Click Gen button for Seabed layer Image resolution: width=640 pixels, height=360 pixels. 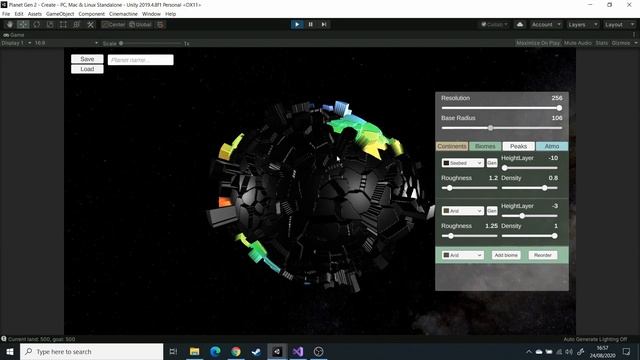[x=492, y=163]
